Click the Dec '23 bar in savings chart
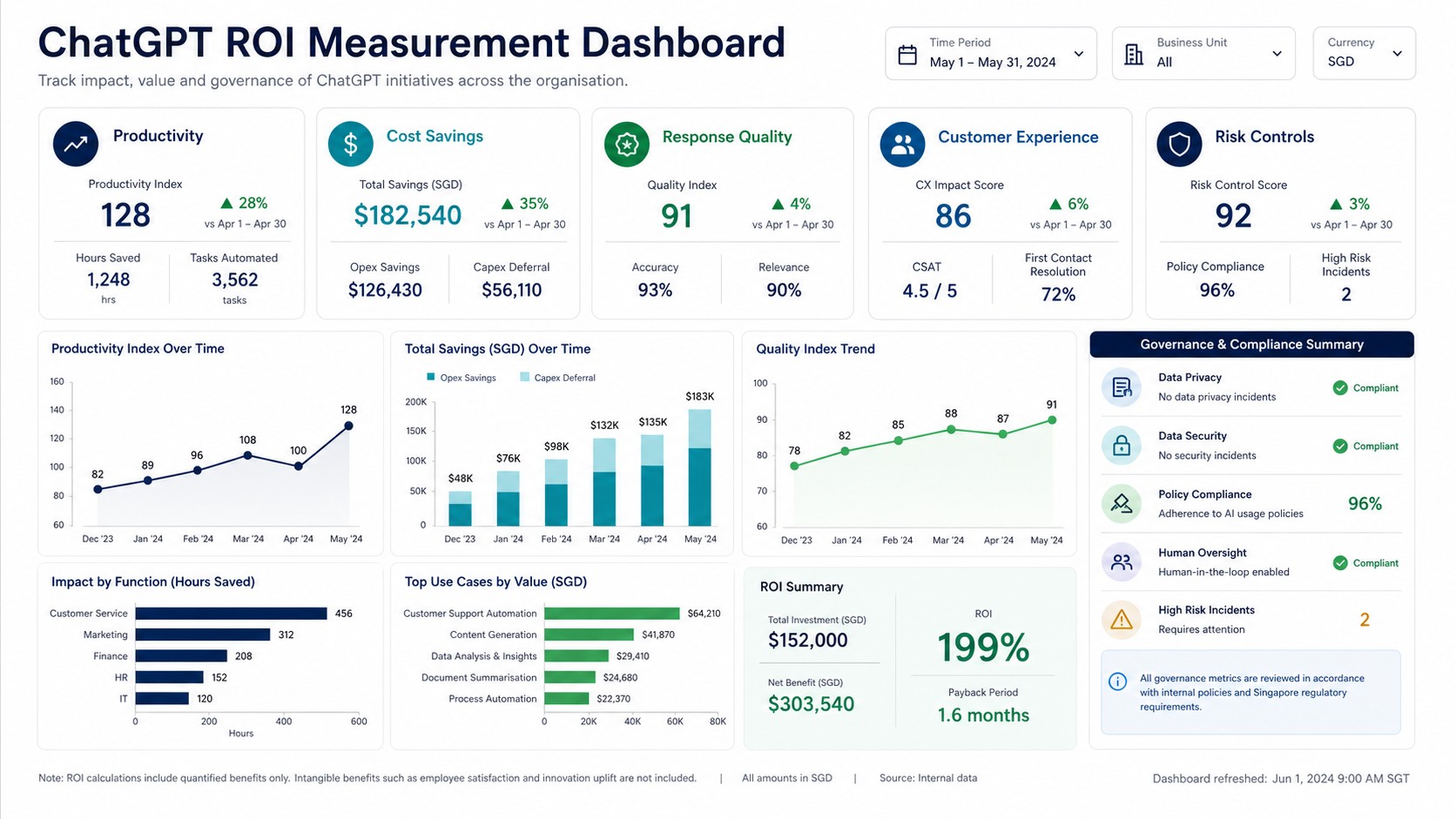The image size is (1456, 819). 460,508
